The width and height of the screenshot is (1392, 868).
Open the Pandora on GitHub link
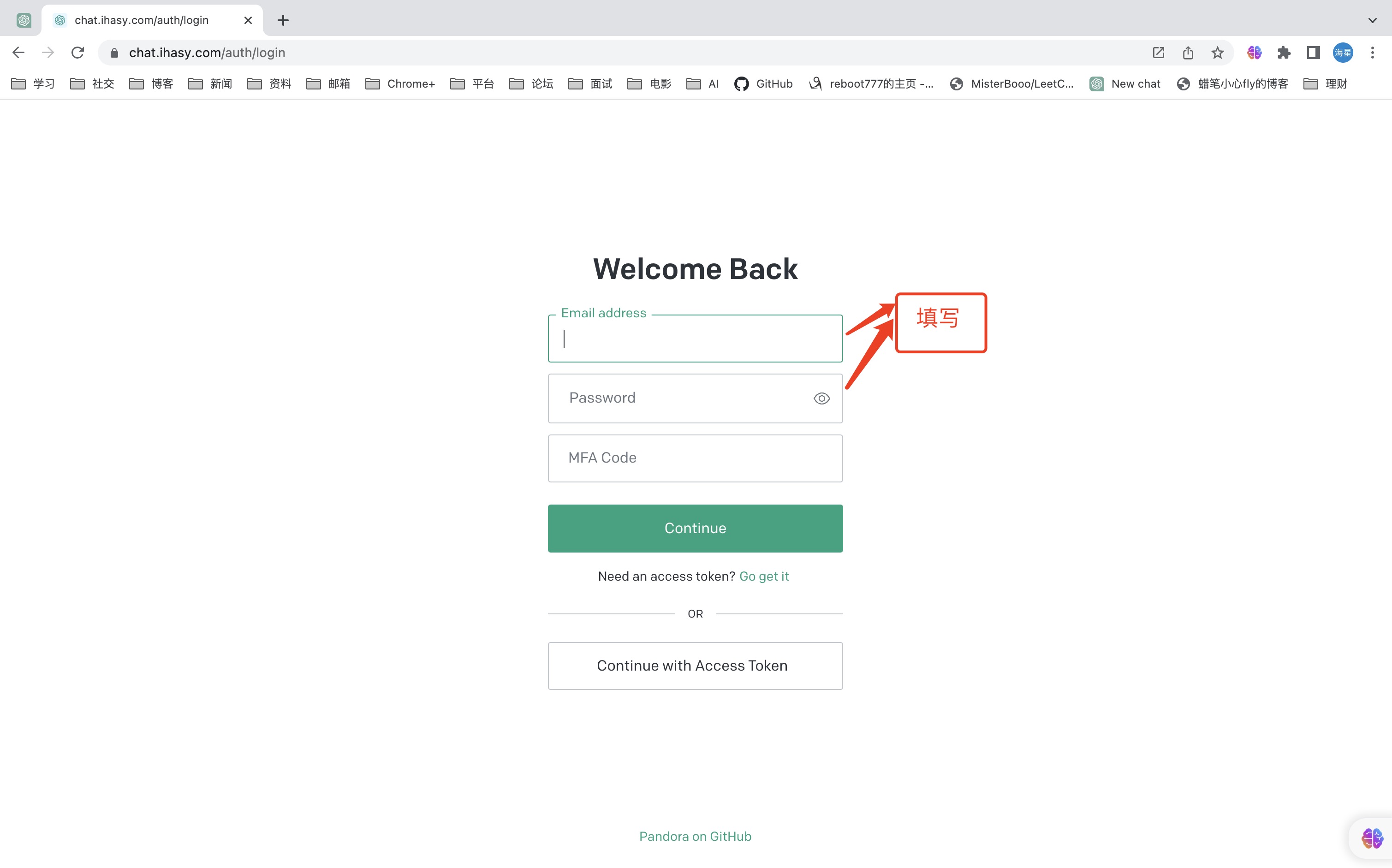pyautogui.click(x=695, y=837)
